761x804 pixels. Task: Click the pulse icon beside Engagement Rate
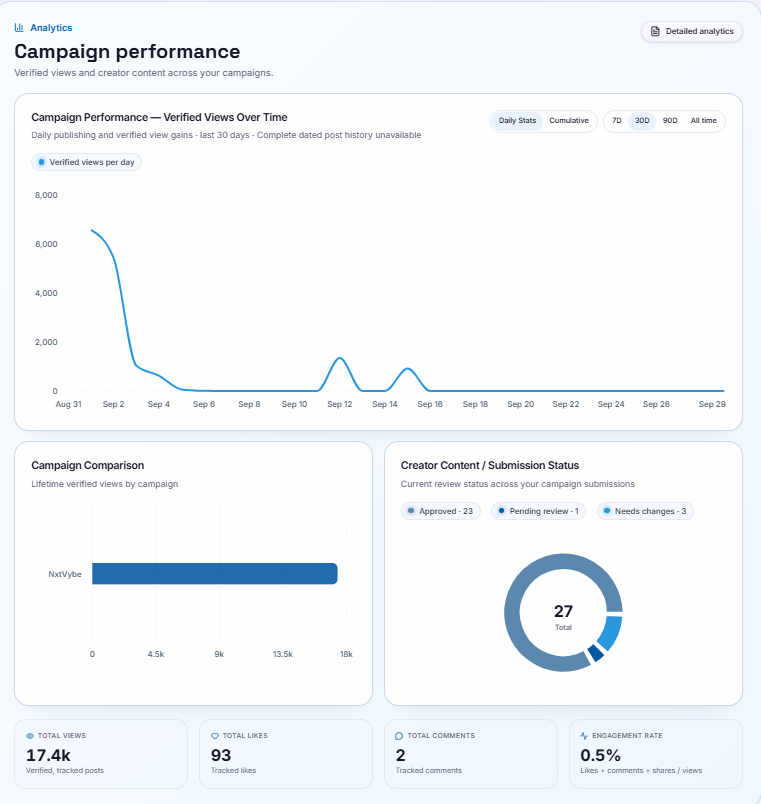[x=584, y=736]
